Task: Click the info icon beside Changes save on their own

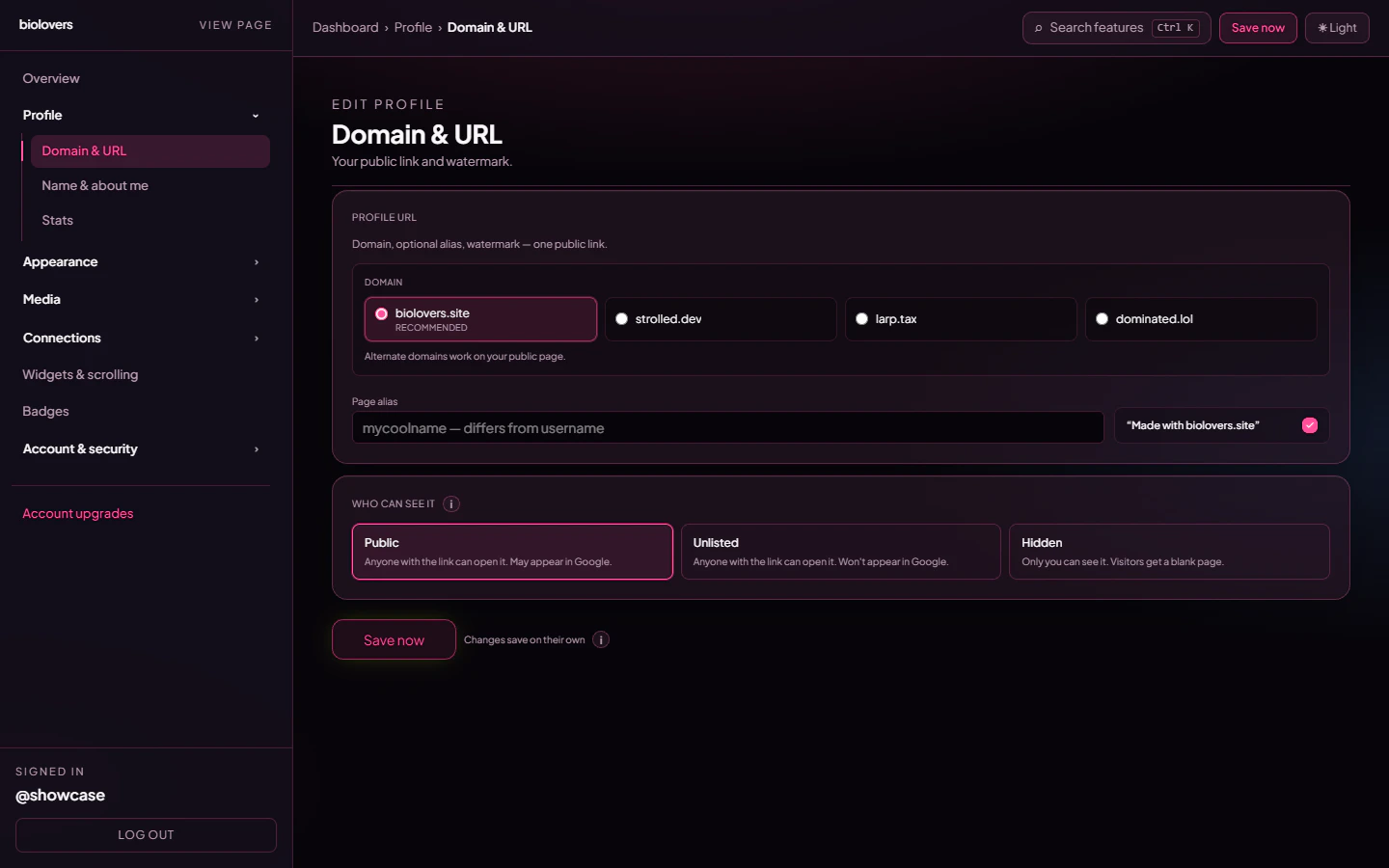Action: coord(601,639)
